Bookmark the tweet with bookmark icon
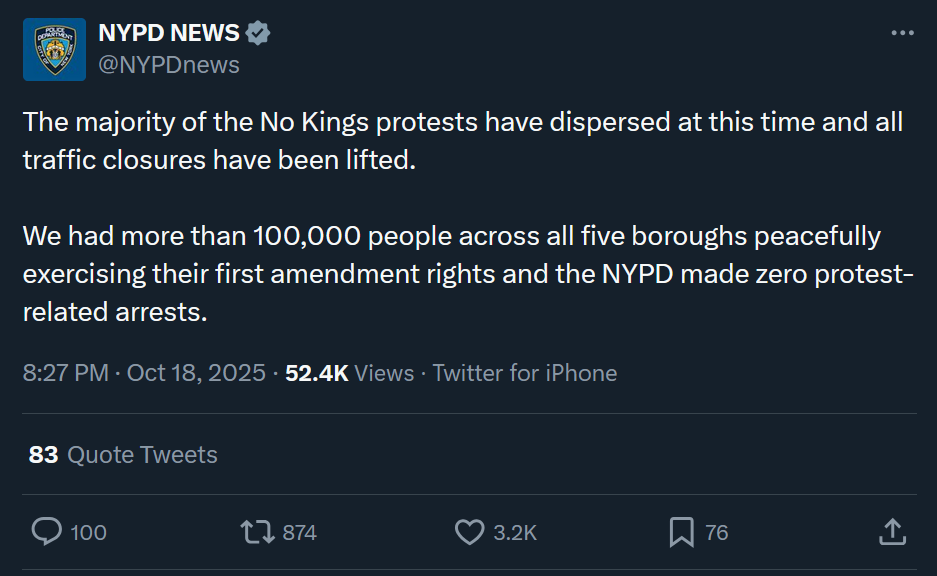This screenshot has height=576, width=937. click(x=681, y=532)
